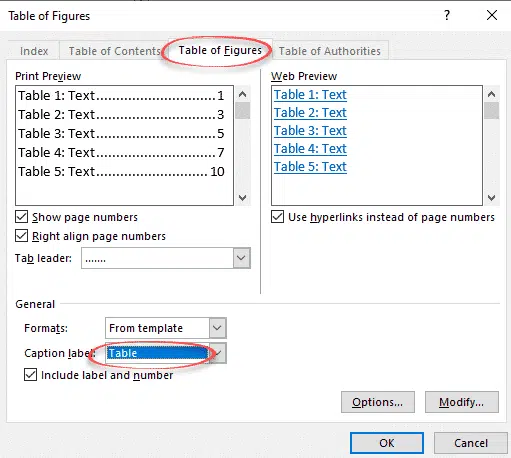Viewport: 511px width, 458px height.
Task: Click Web Preview scroll down arrow
Action: coord(491,198)
